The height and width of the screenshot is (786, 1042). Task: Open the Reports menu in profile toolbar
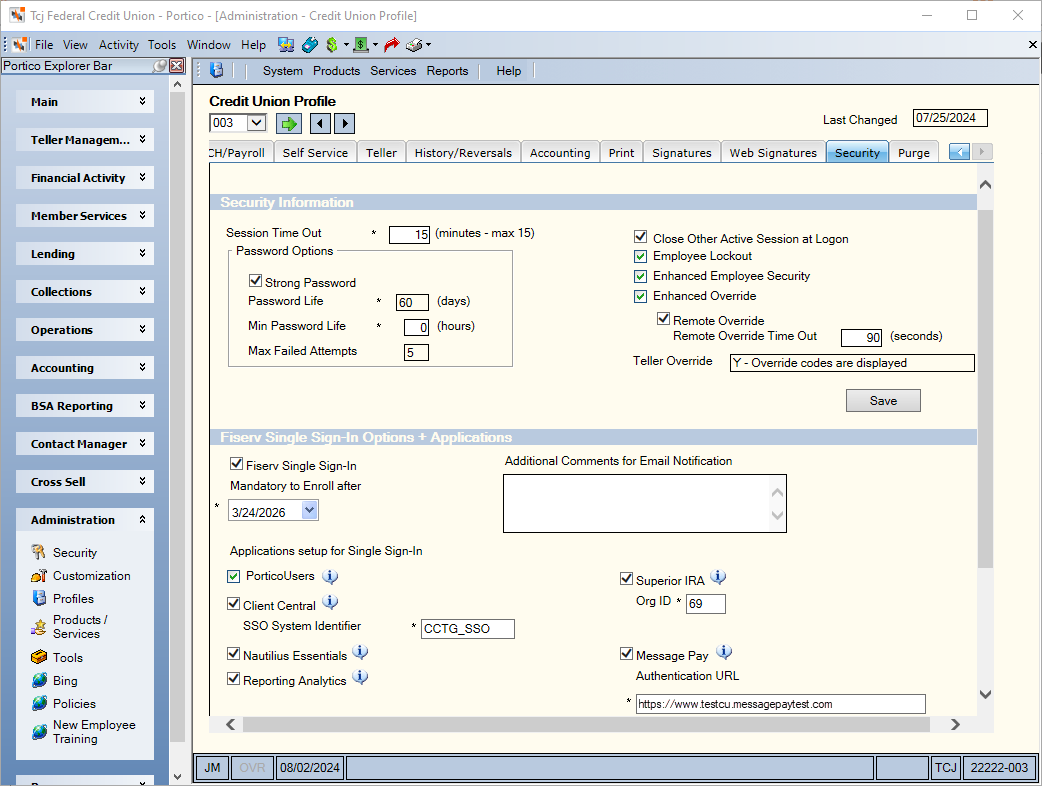coord(447,70)
